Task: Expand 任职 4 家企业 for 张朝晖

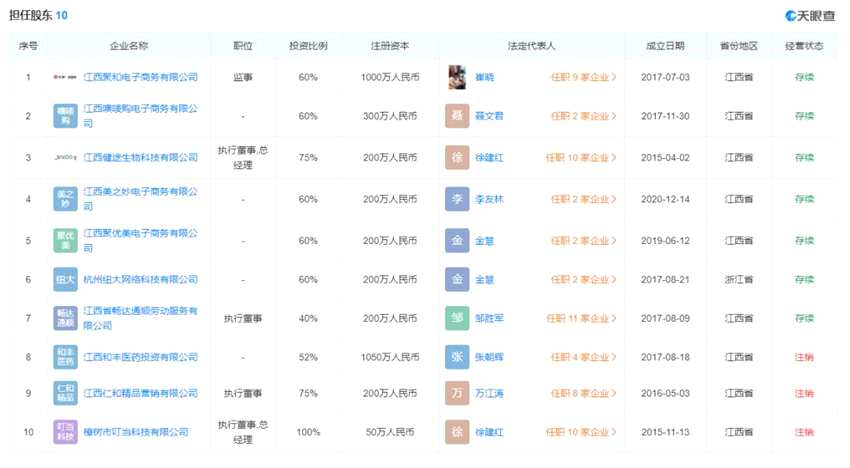Action: tap(583, 357)
